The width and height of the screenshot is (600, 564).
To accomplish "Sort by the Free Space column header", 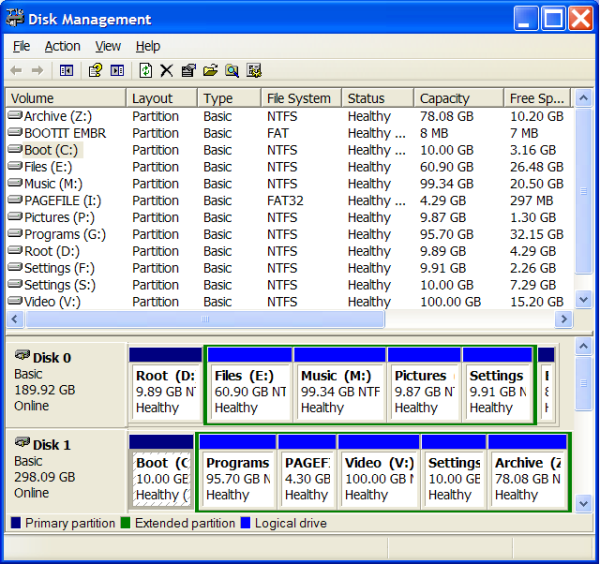I will click(x=537, y=98).
